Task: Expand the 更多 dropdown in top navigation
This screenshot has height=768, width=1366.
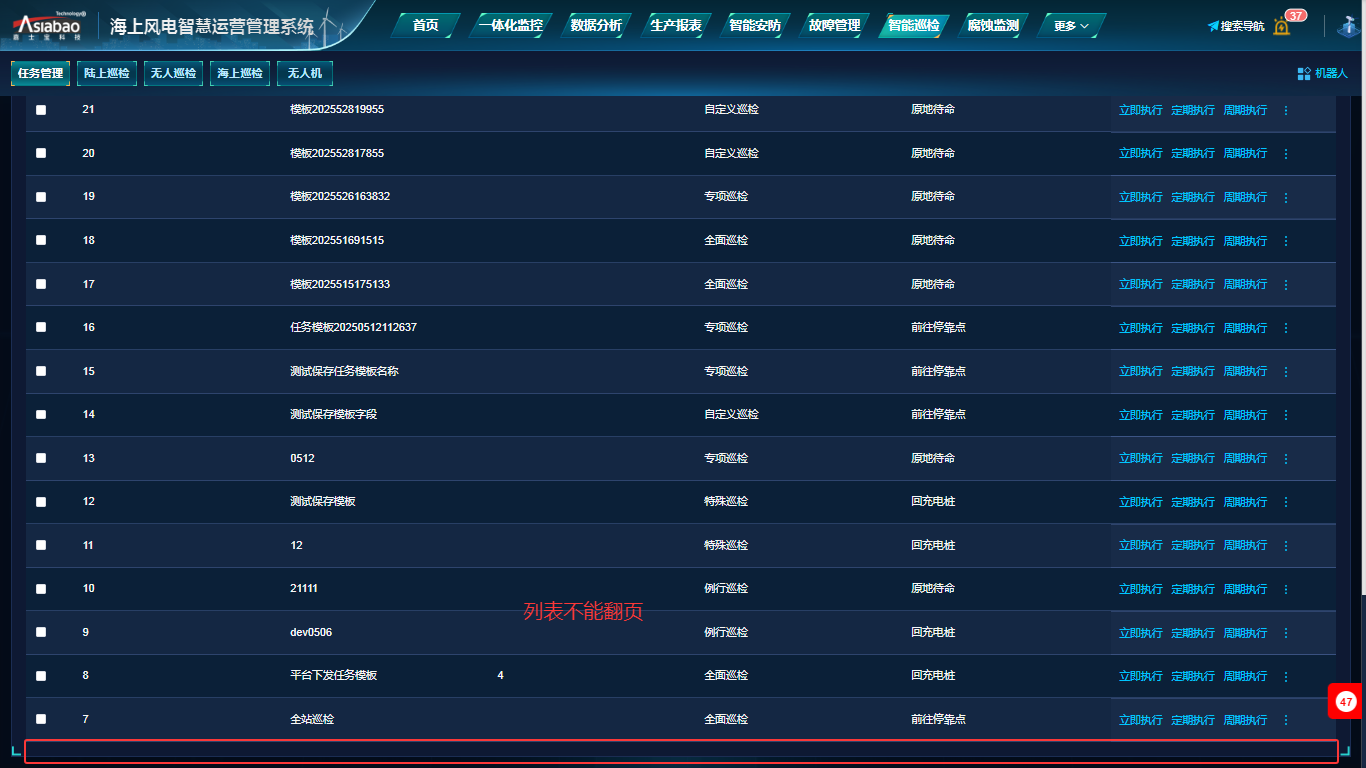Action: 1071,26
